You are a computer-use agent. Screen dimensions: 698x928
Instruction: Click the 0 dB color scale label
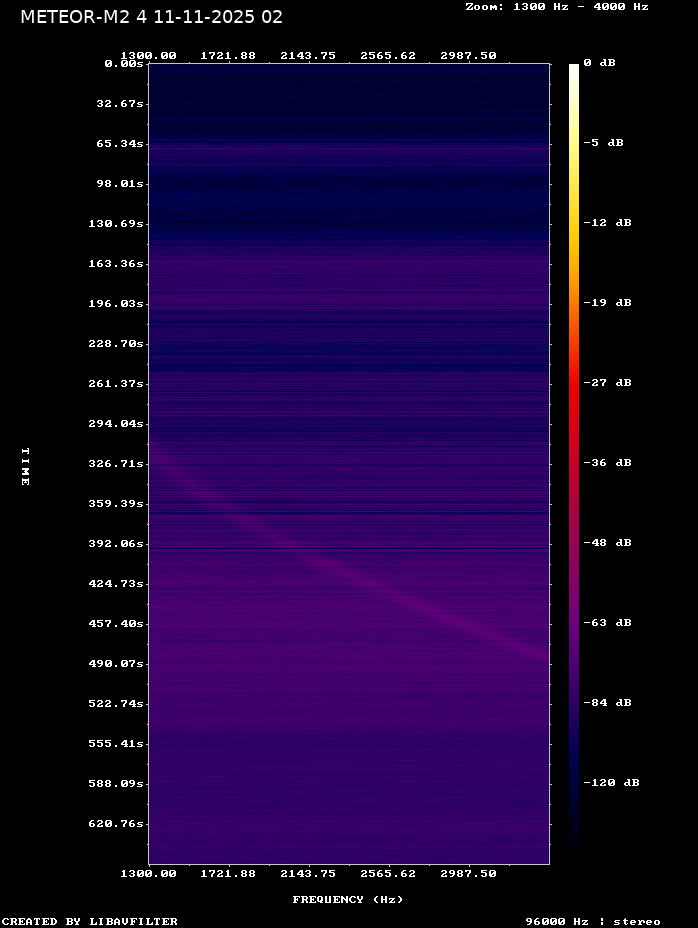point(599,63)
